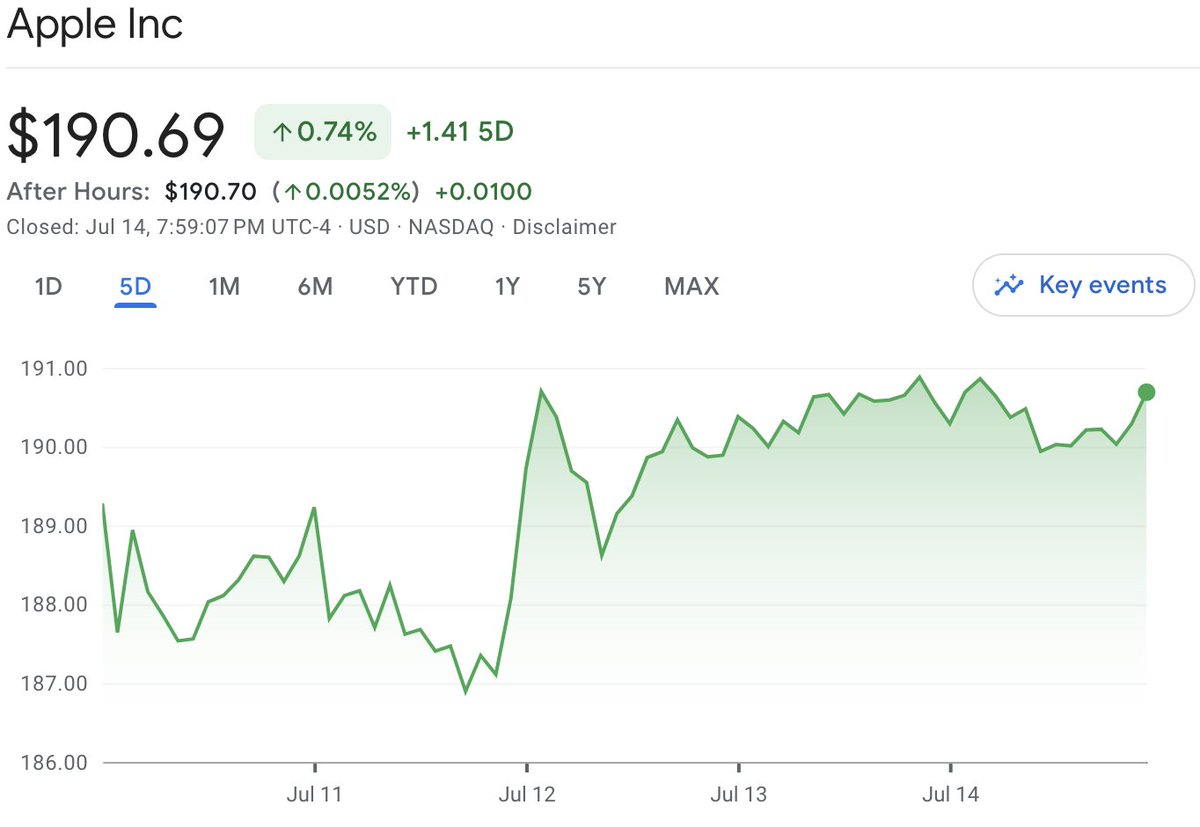1200x827 pixels.
Task: Click the After Hours $190.70 price
Action: (210, 191)
